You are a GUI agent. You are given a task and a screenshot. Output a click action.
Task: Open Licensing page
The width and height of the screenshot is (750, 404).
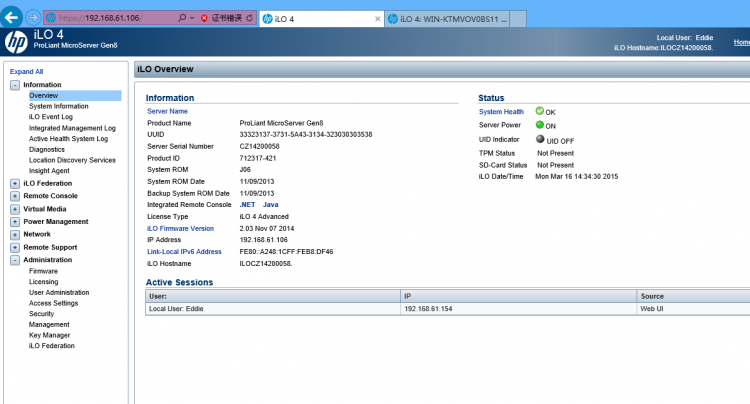coord(44,282)
